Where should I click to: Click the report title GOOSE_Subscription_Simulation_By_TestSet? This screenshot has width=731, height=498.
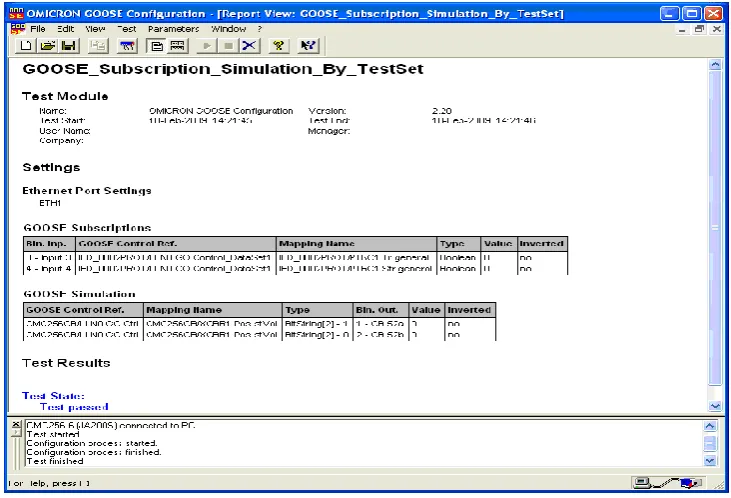[223, 69]
